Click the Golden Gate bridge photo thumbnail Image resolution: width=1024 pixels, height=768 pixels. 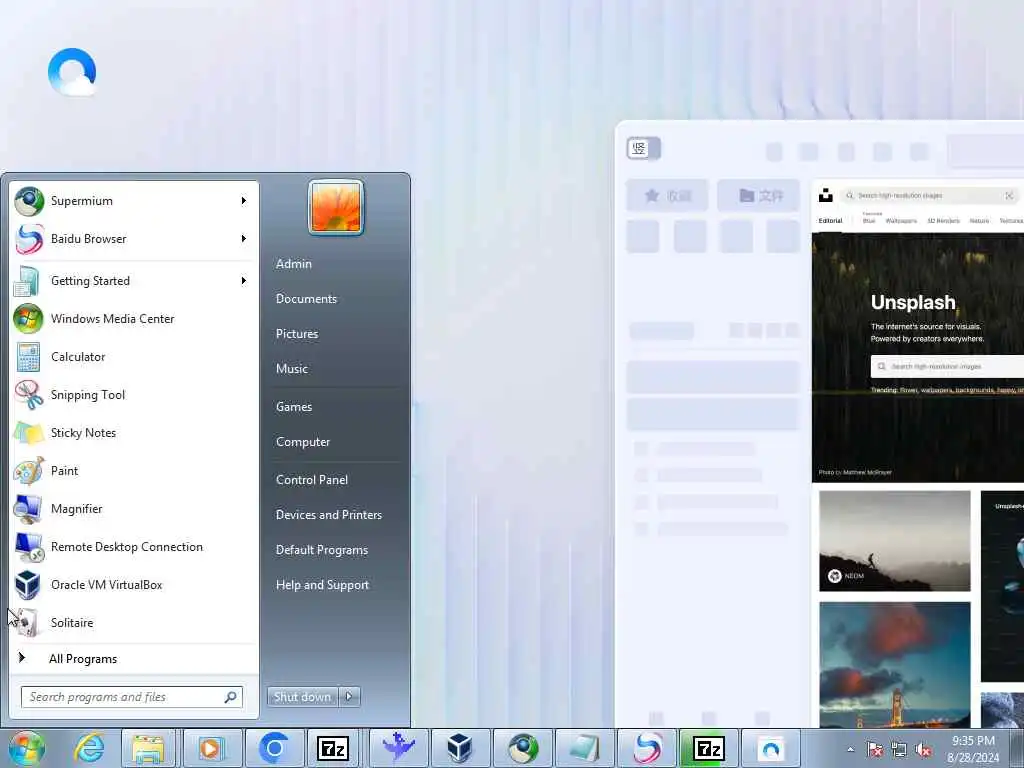coord(895,665)
